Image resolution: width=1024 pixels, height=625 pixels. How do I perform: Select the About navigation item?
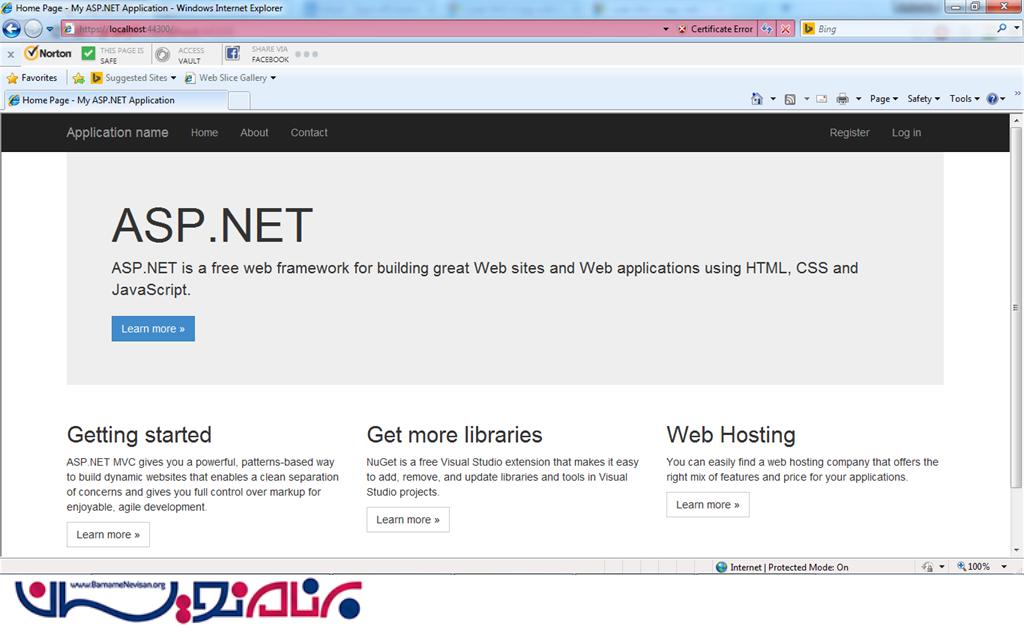click(x=254, y=133)
